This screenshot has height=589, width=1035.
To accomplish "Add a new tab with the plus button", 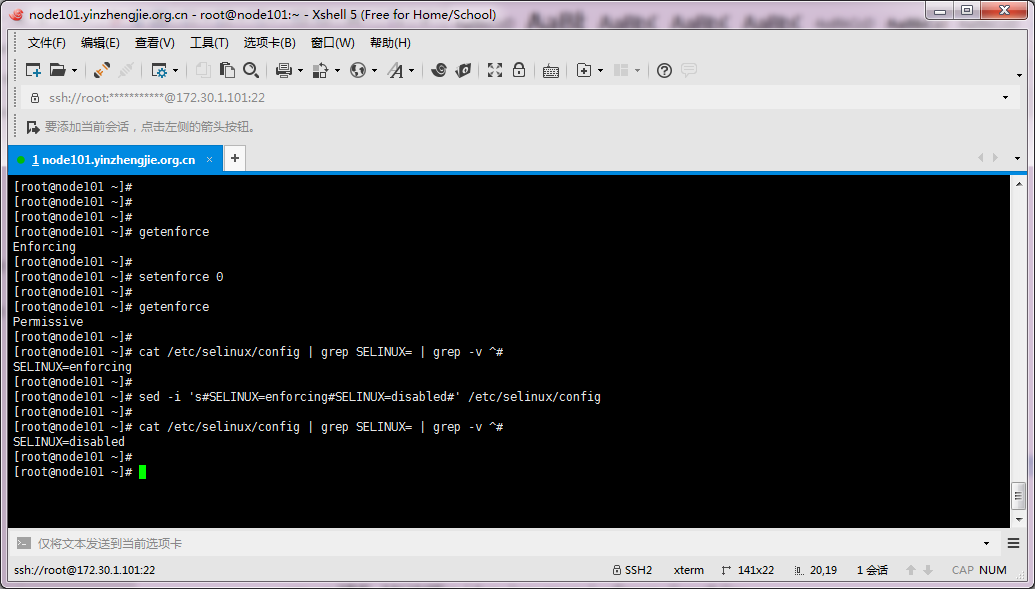I will pos(234,159).
